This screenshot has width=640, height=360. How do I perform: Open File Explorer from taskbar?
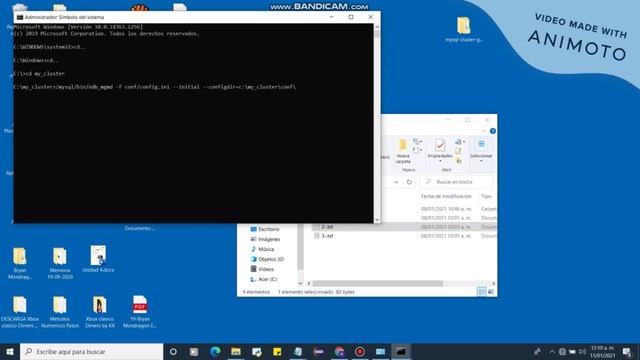[236, 351]
